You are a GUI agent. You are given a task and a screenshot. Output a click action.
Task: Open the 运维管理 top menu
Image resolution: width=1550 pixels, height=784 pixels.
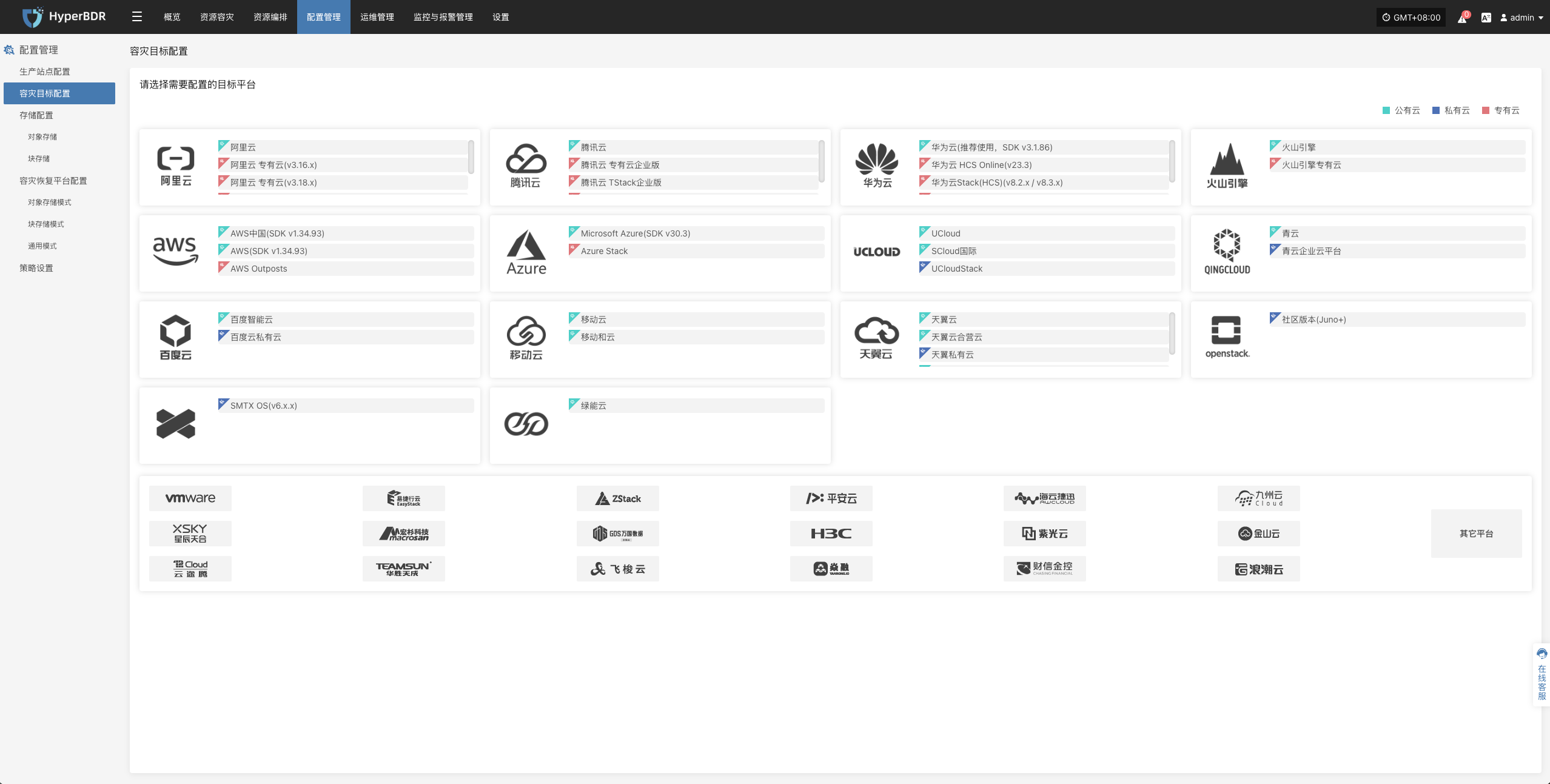tap(377, 17)
